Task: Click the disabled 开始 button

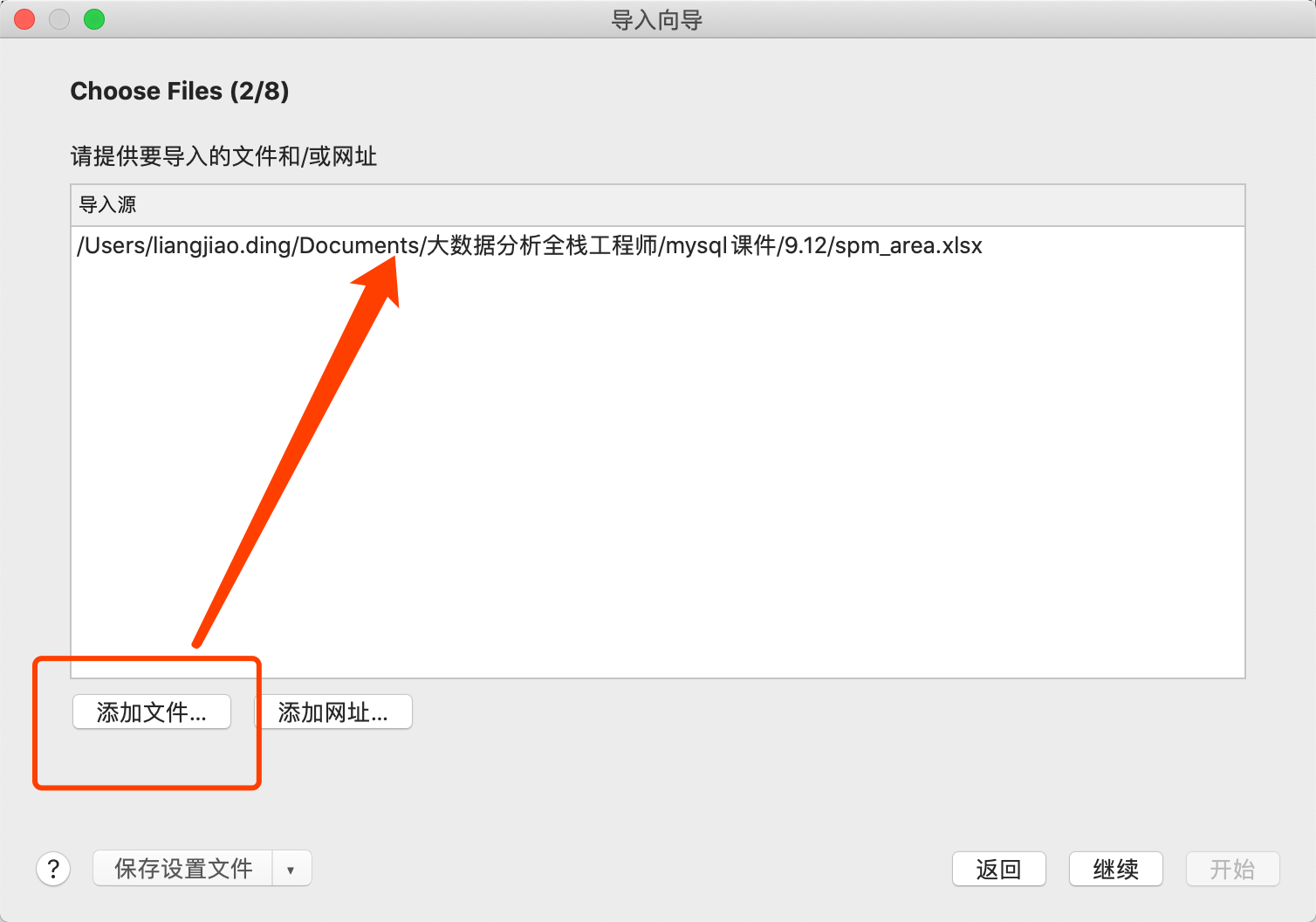Action: pyautogui.click(x=1233, y=869)
